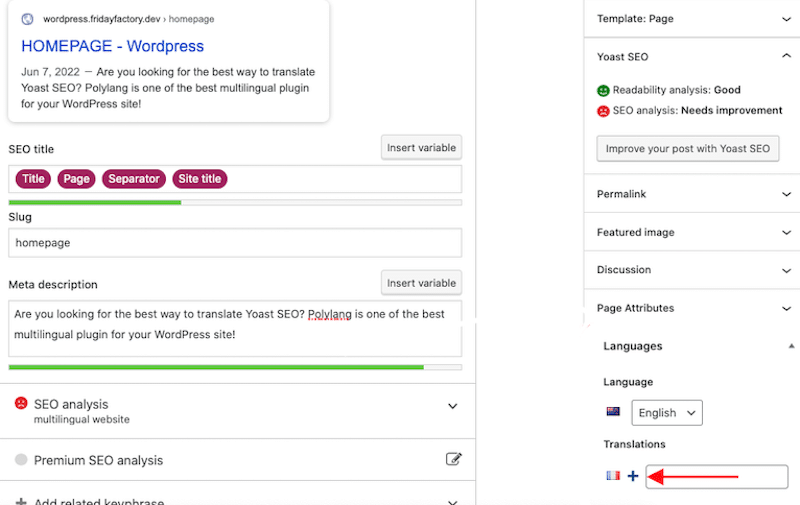
Task: Click the grey circle beside Premium SEO analysis
Action: (x=21, y=460)
